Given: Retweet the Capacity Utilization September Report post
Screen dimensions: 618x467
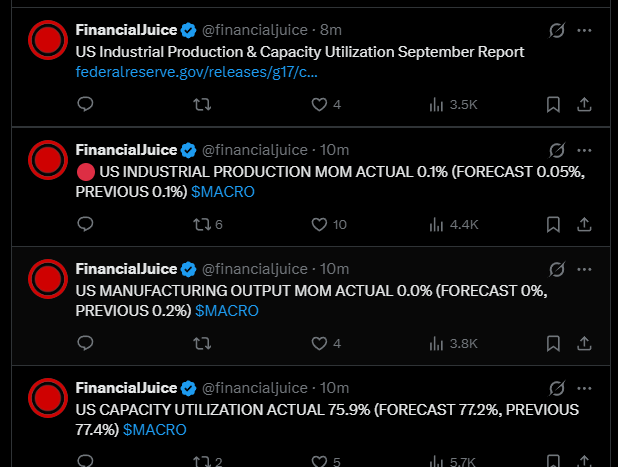Looking at the screenshot, I should pyautogui.click(x=202, y=104).
